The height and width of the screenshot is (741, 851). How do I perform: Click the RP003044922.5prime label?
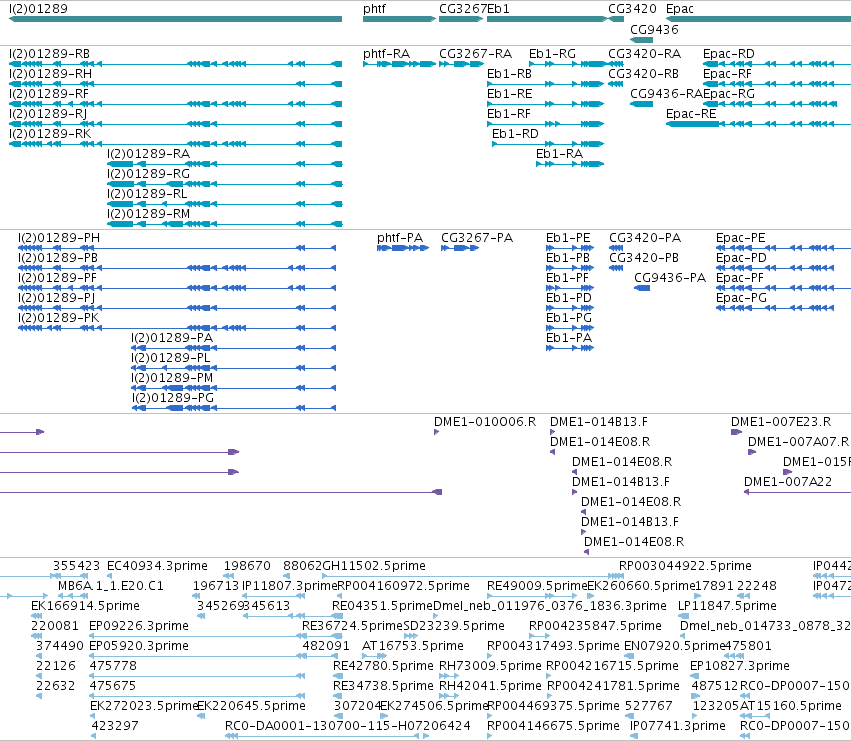[x=685, y=566]
